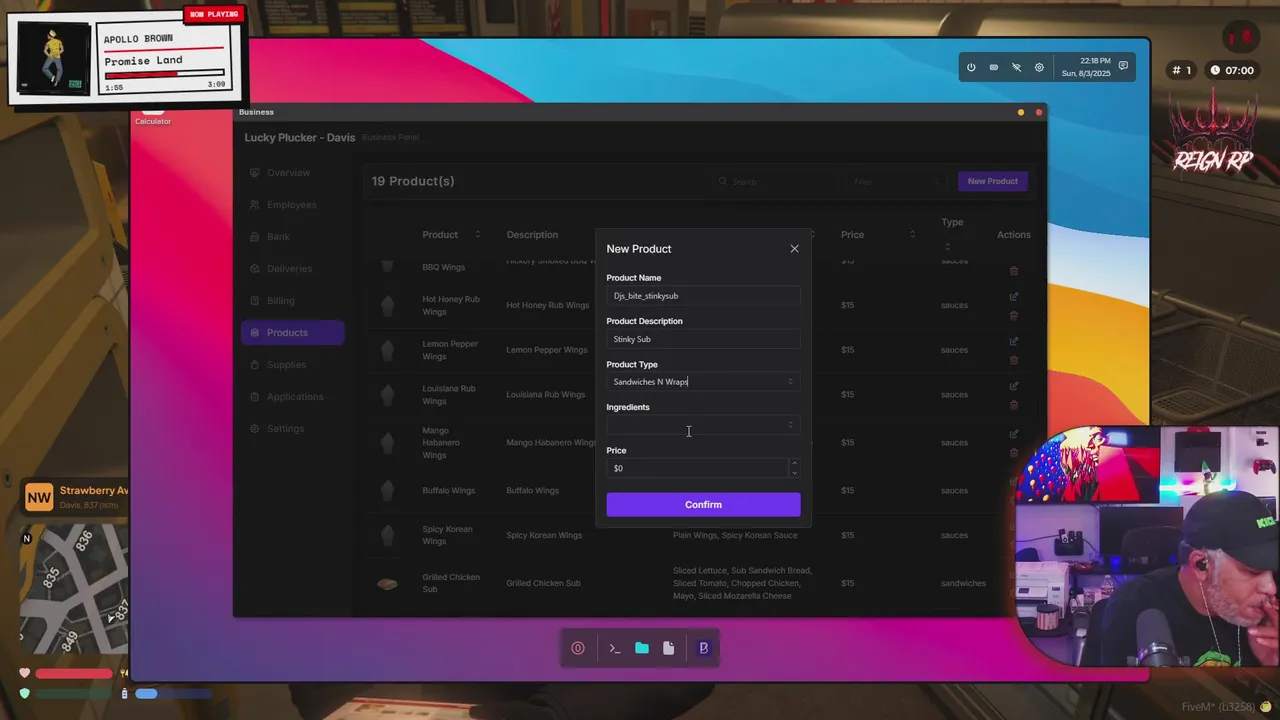Open the notifications chat icon in tray

1123,66
